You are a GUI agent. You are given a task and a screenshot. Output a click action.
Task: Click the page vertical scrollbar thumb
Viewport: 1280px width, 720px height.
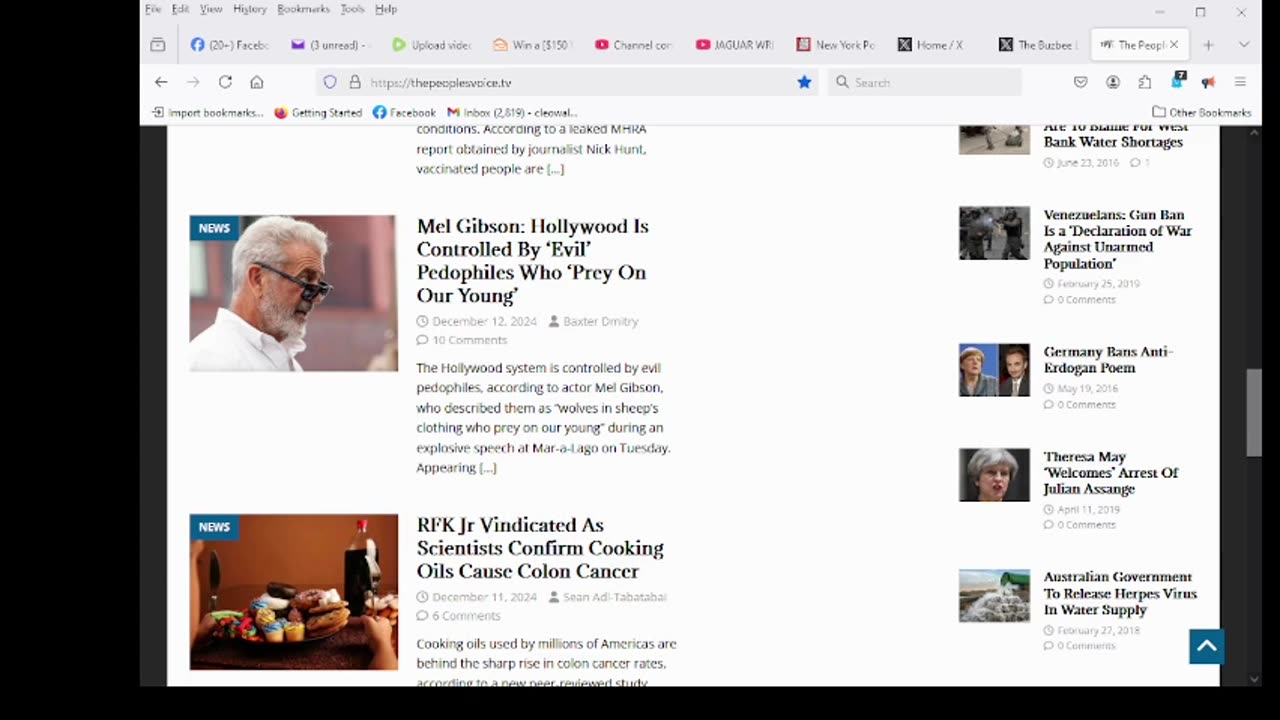(x=1254, y=412)
